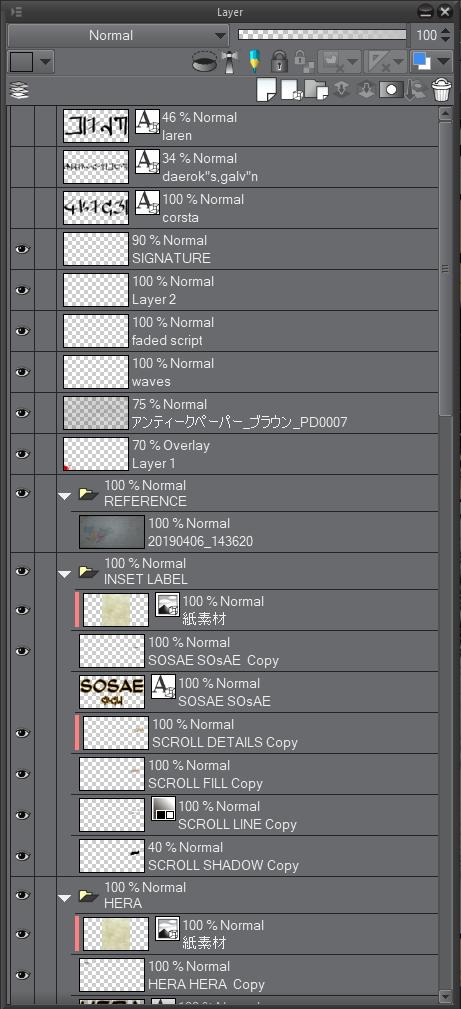This screenshot has width=461, height=1009.
Task: Click the Lock Layer padlock icon
Action: click(279, 62)
